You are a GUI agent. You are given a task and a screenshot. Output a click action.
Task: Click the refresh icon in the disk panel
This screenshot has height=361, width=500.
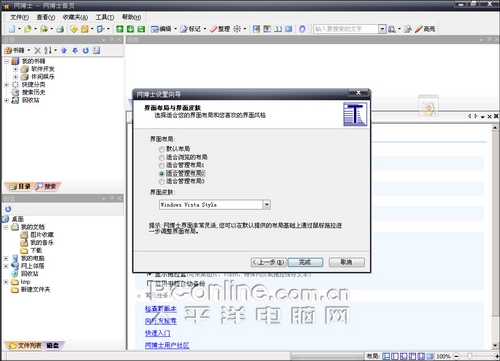8,209
